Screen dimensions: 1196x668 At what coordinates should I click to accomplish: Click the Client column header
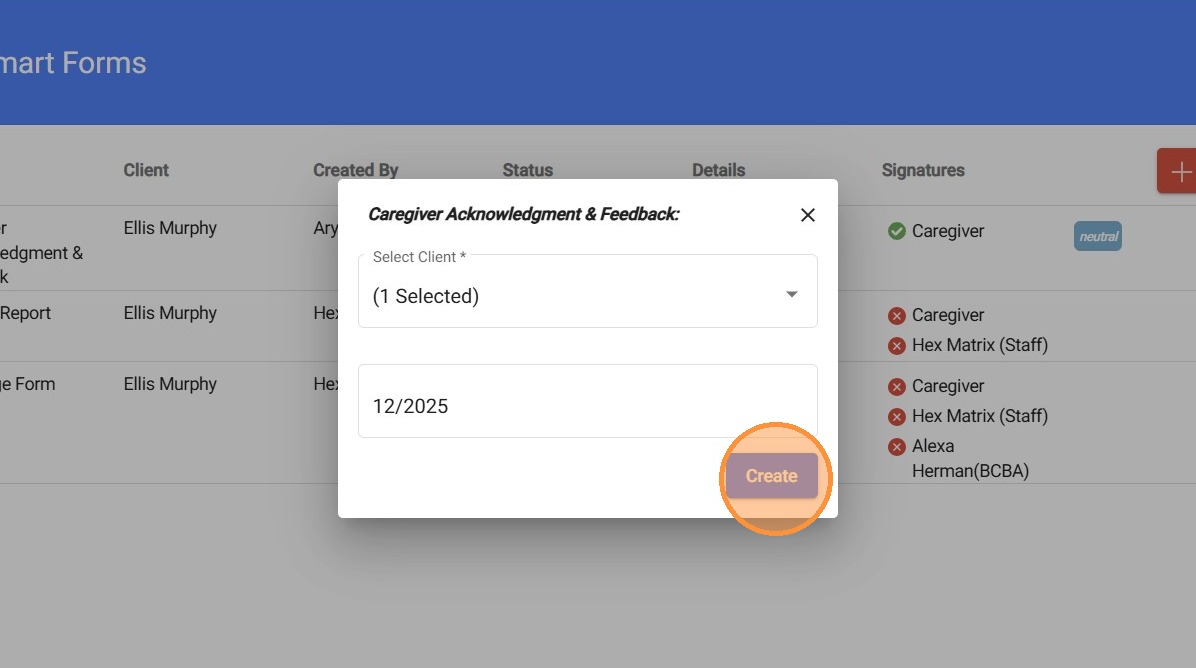tap(146, 170)
